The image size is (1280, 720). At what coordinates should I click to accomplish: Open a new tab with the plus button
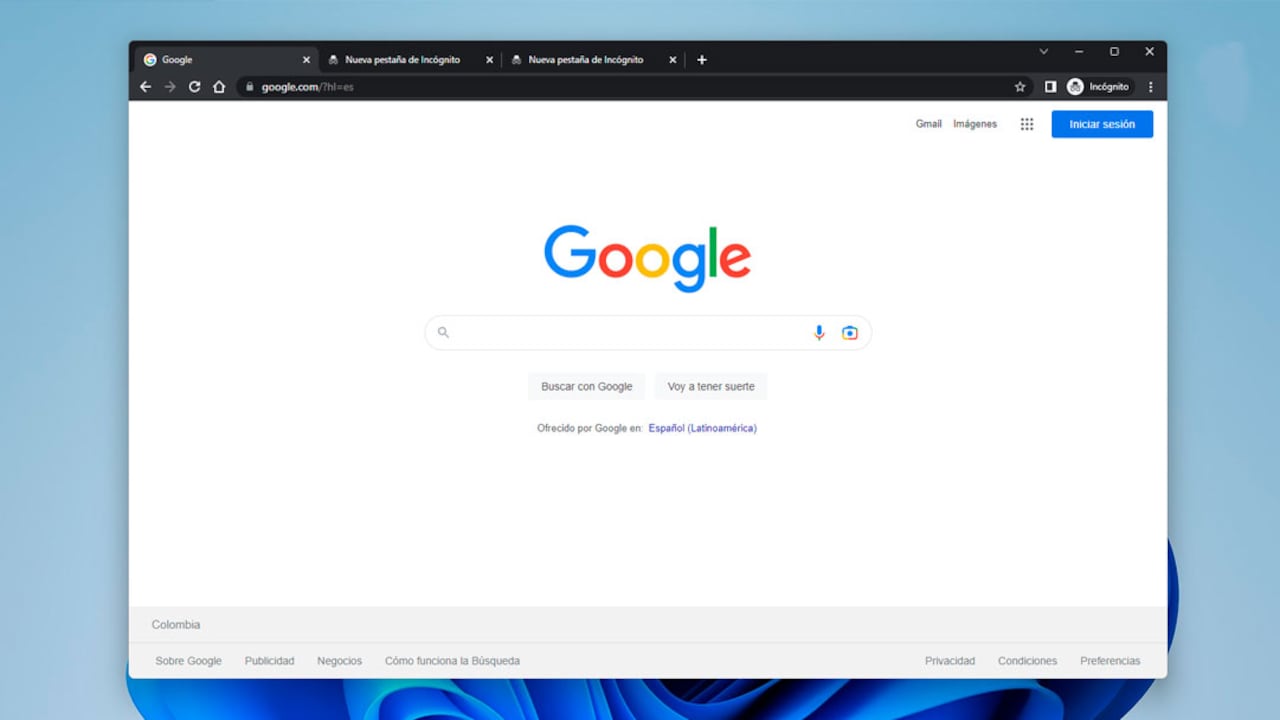coord(701,60)
